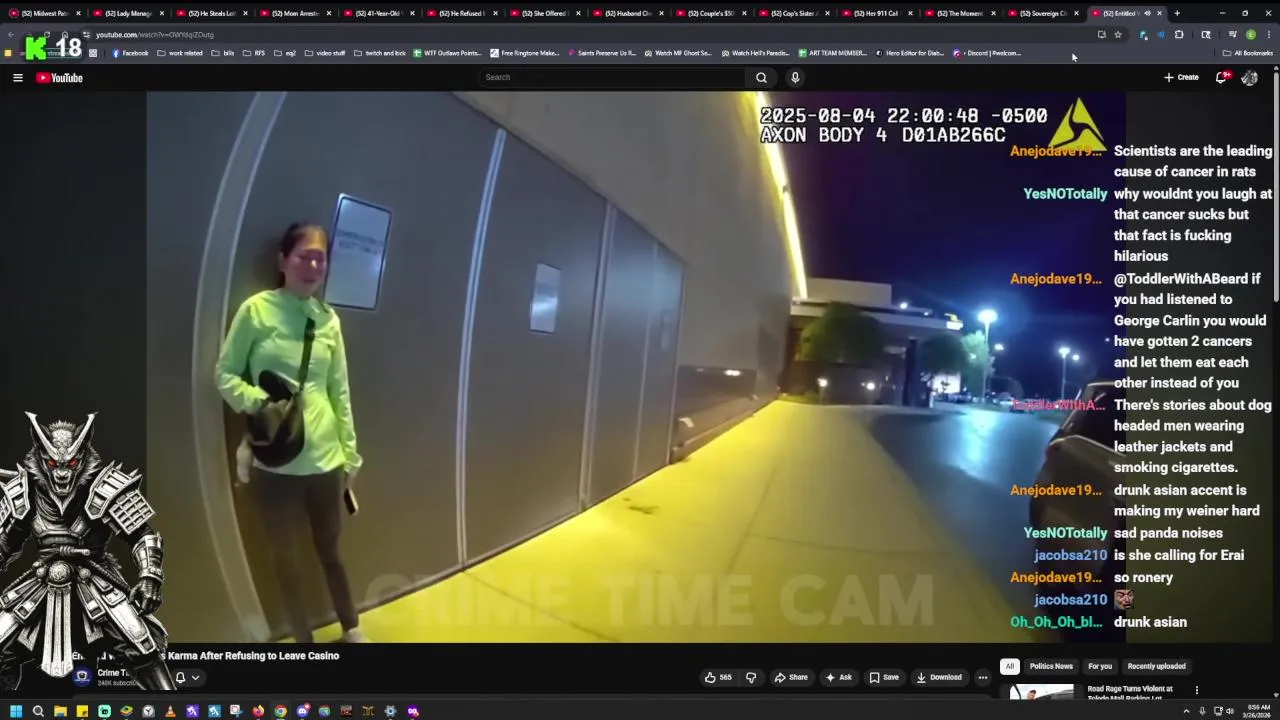Image resolution: width=1280 pixels, height=720 pixels.
Task: Open the VLC cone taskbar icon
Action: click(x=170, y=711)
